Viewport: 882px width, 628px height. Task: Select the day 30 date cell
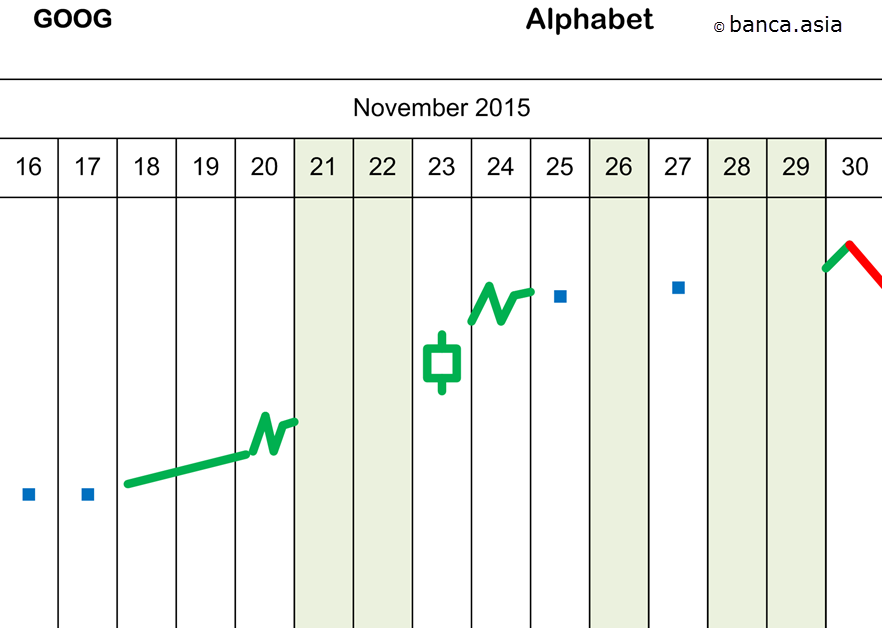point(854,167)
